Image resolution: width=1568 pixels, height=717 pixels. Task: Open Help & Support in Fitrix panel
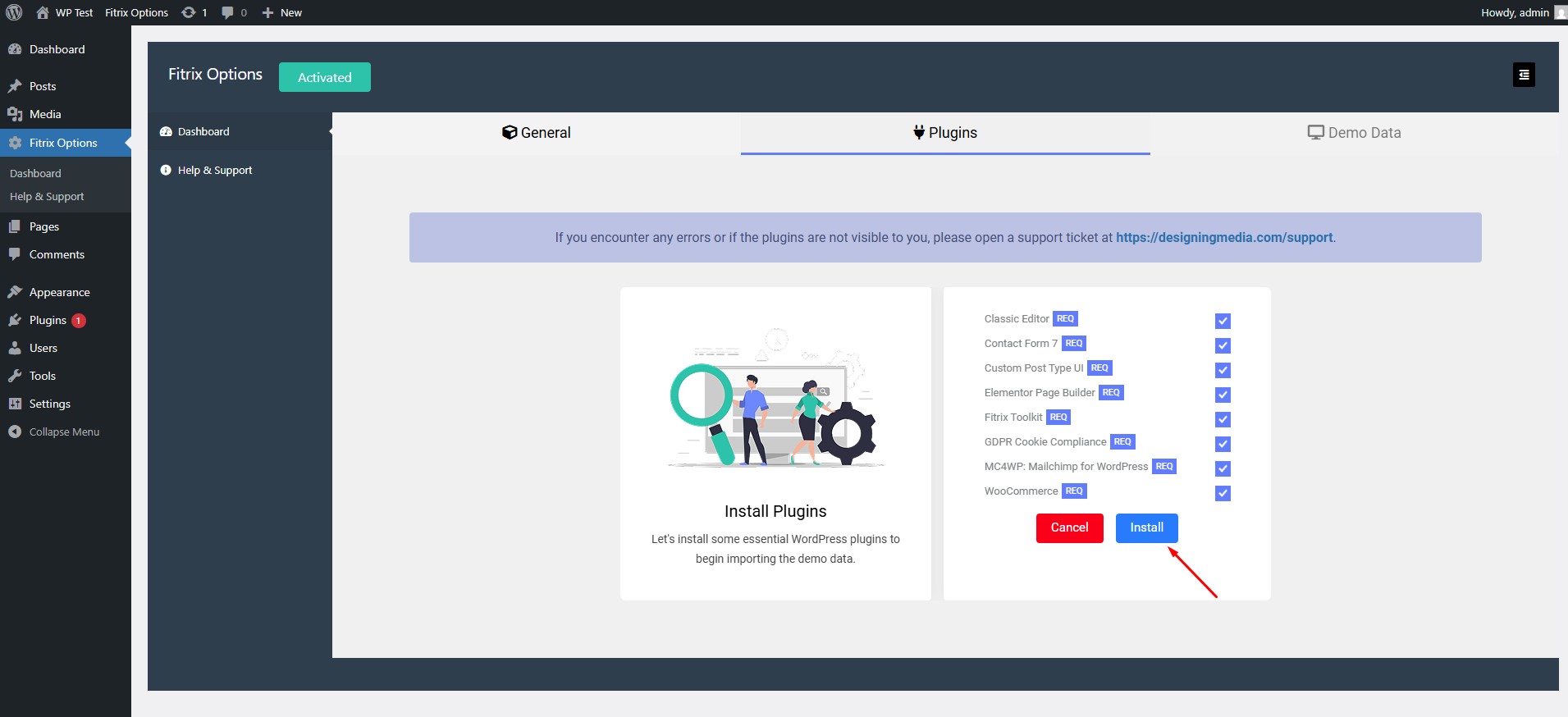coord(214,170)
